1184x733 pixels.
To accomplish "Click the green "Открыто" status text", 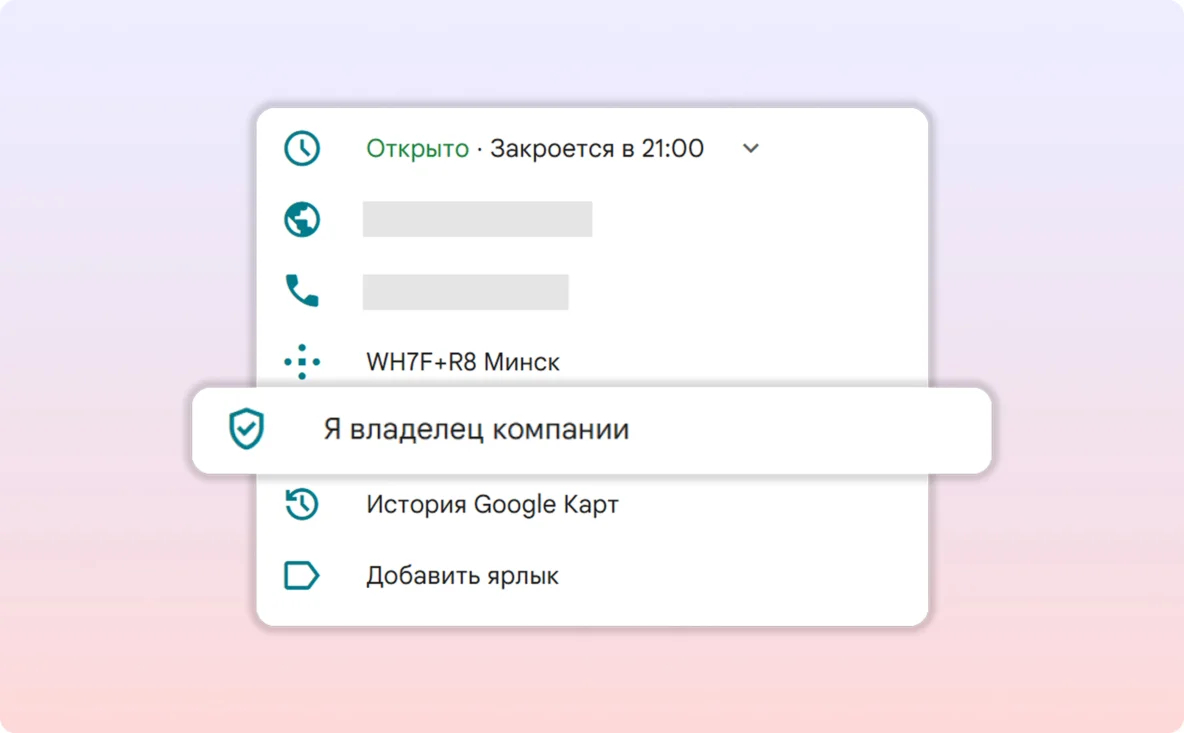I will [x=417, y=149].
